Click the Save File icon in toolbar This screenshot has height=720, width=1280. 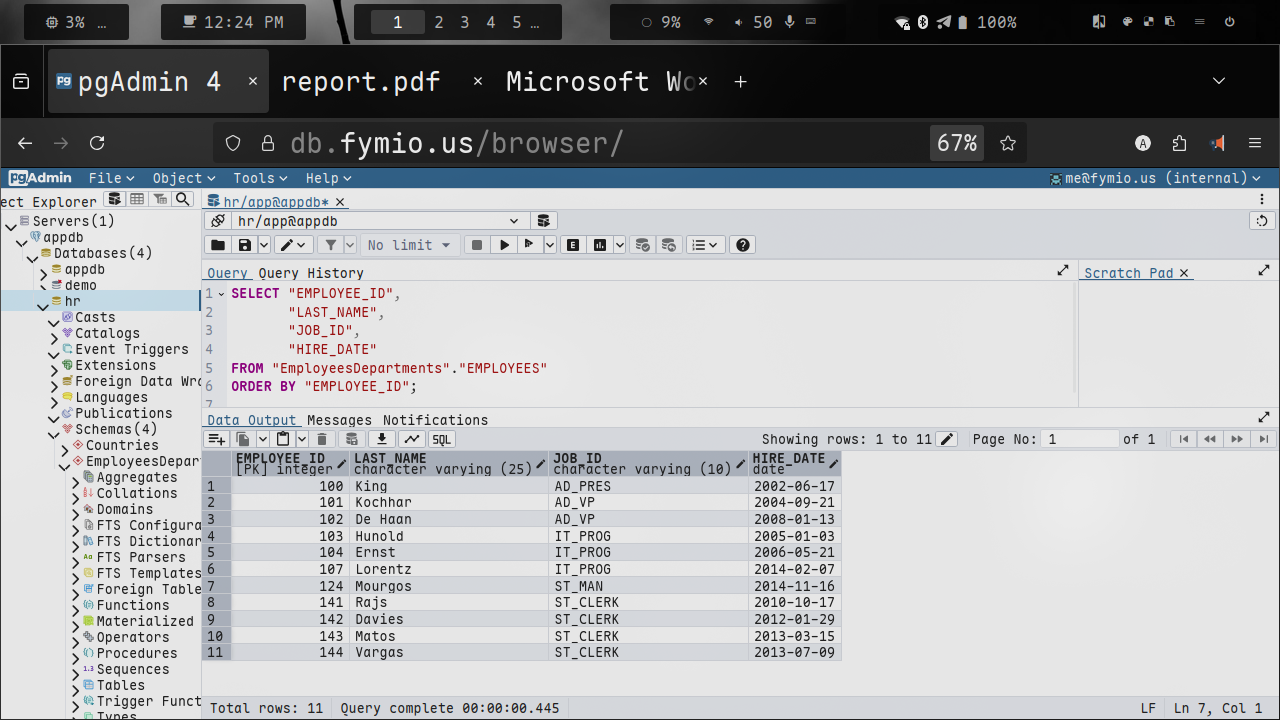[244, 245]
